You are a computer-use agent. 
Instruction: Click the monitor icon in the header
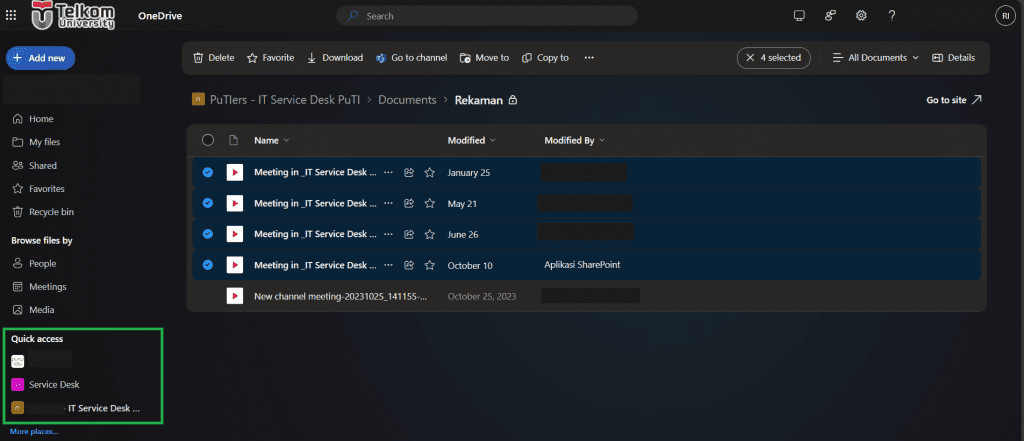(799, 16)
